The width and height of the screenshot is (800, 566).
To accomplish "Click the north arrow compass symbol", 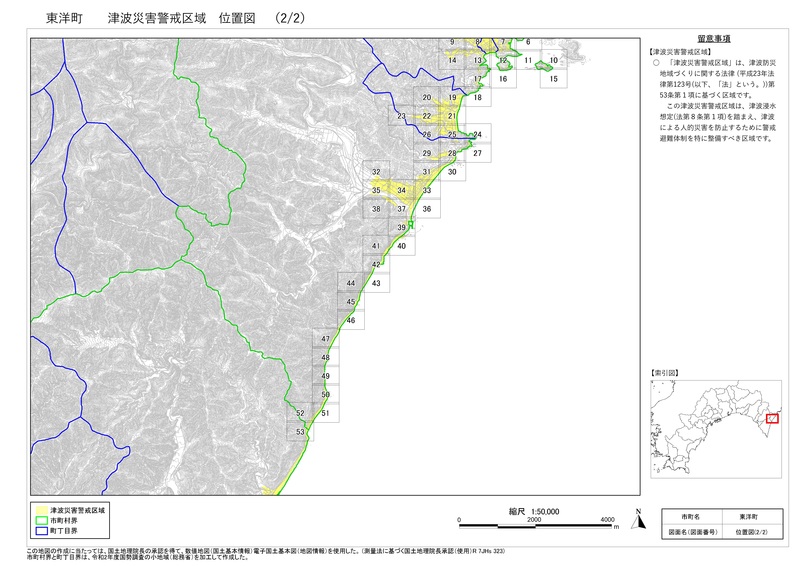I will [x=636, y=517].
